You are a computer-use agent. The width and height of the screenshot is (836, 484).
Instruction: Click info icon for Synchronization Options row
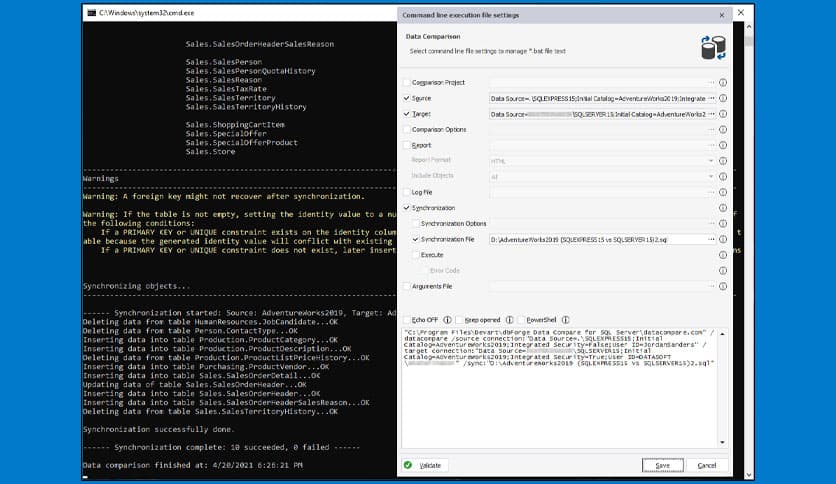pyautogui.click(x=723, y=223)
